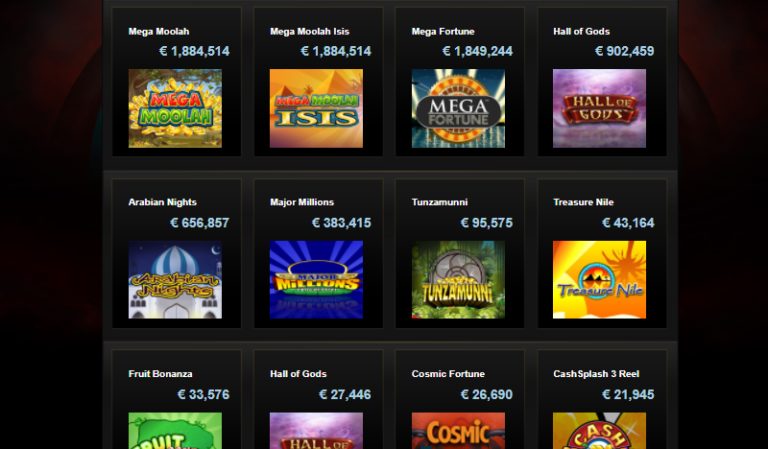Image resolution: width=768 pixels, height=449 pixels.
Task: Open the Hall of Gods thumbnail in the bottom row
Action: pos(316,430)
